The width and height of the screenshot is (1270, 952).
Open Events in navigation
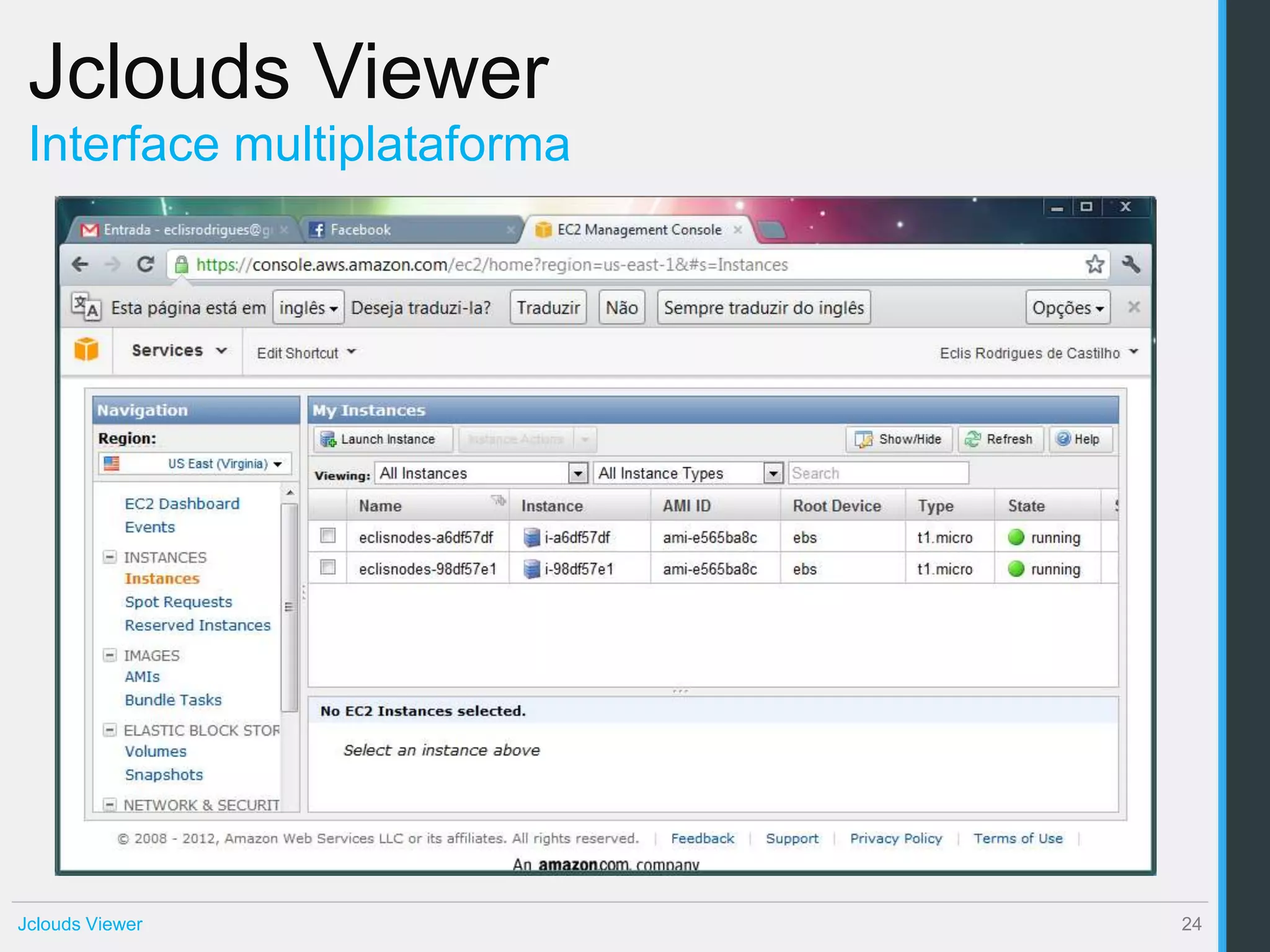[x=150, y=527]
